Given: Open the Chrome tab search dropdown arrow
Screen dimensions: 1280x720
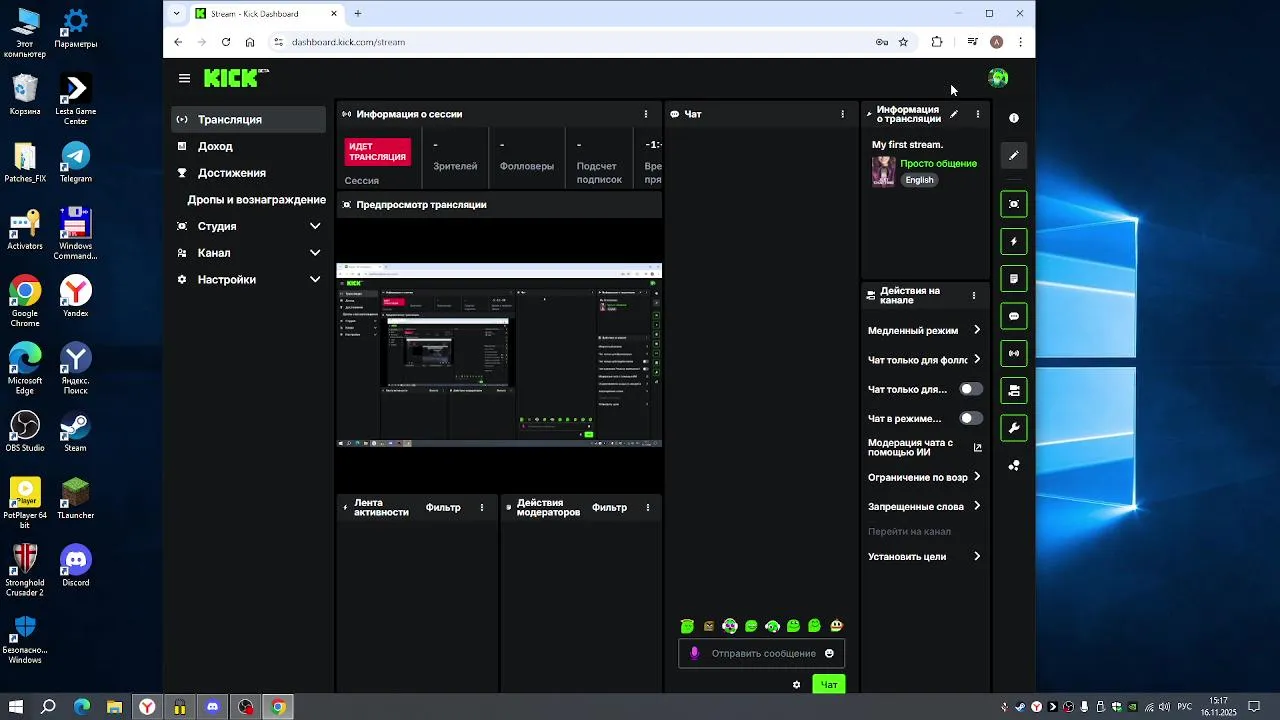Looking at the screenshot, I should [x=177, y=14].
